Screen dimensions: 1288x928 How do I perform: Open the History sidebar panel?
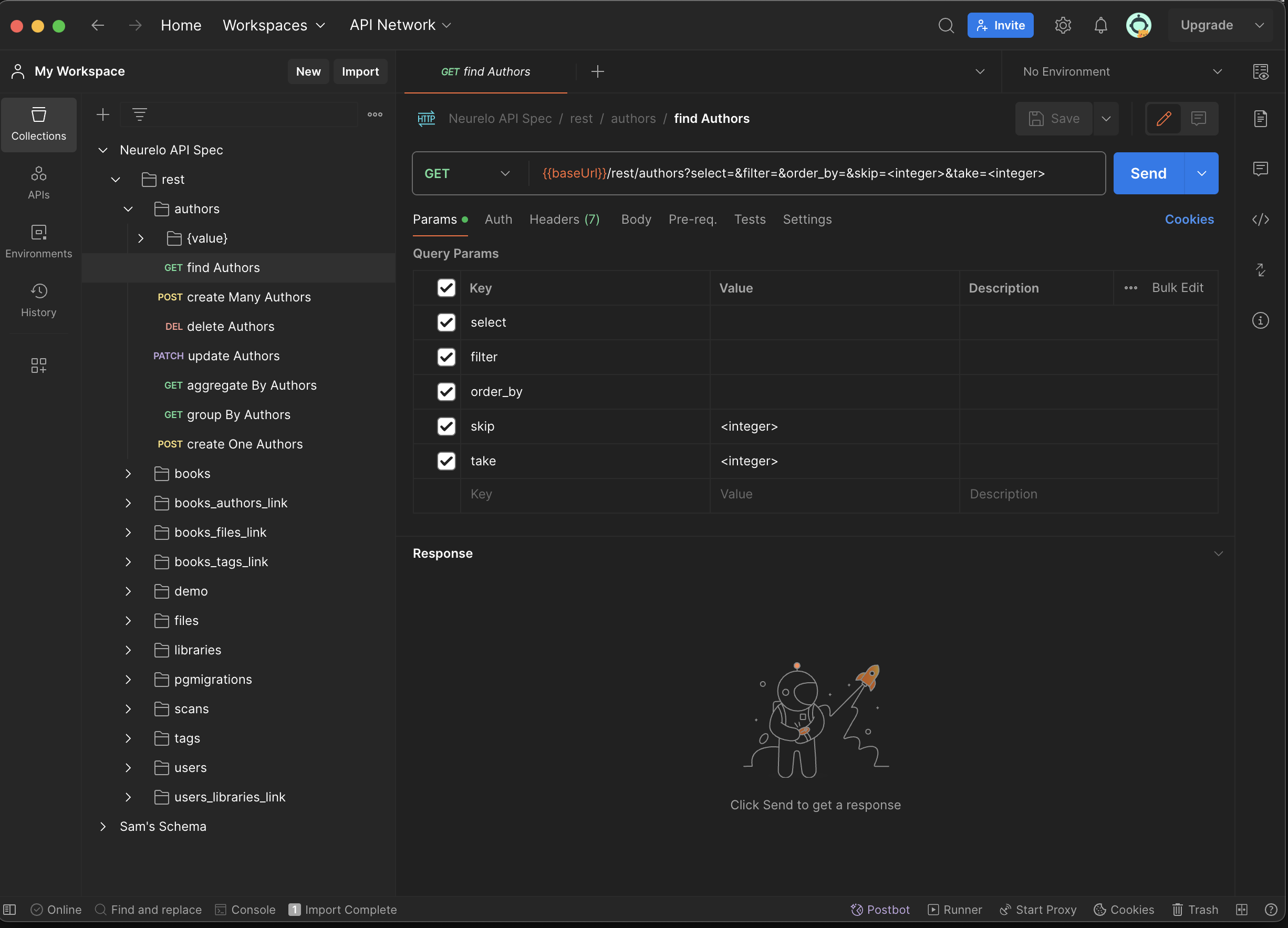coord(39,300)
